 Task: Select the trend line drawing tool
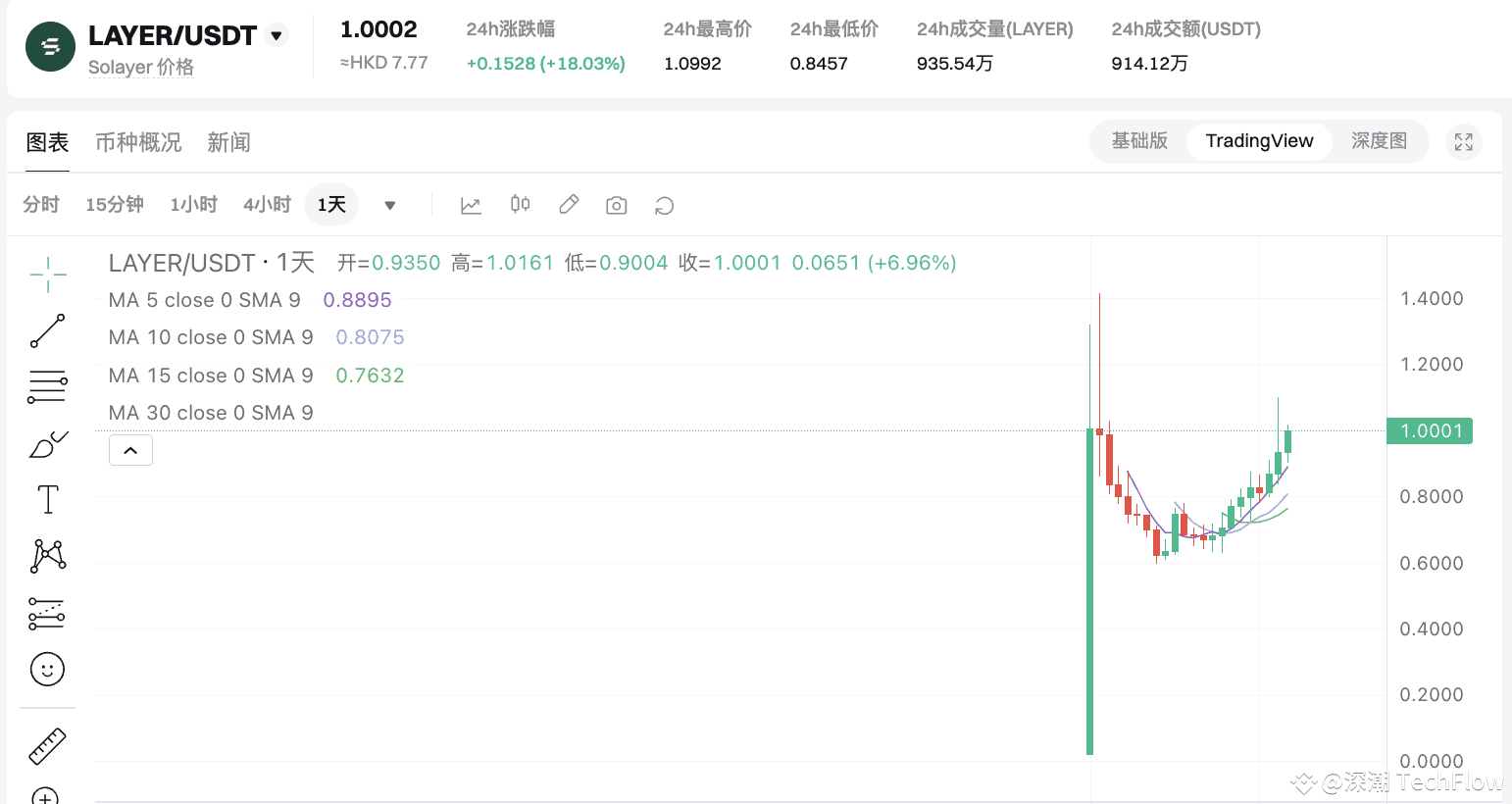(x=46, y=330)
